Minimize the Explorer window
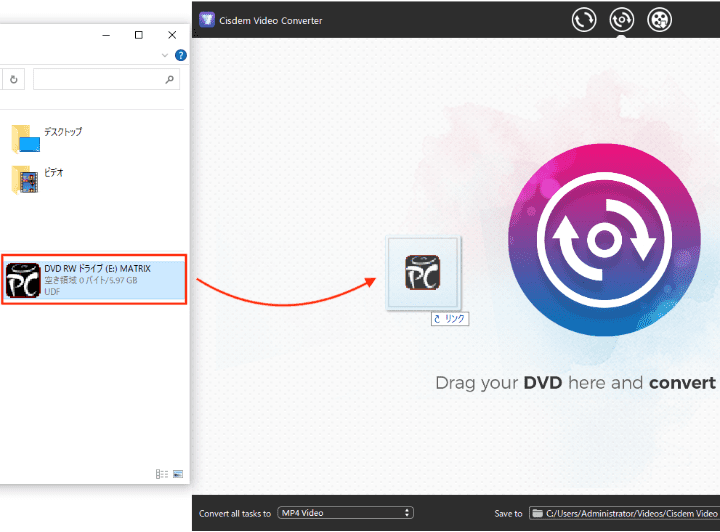The image size is (720, 532). point(105,35)
